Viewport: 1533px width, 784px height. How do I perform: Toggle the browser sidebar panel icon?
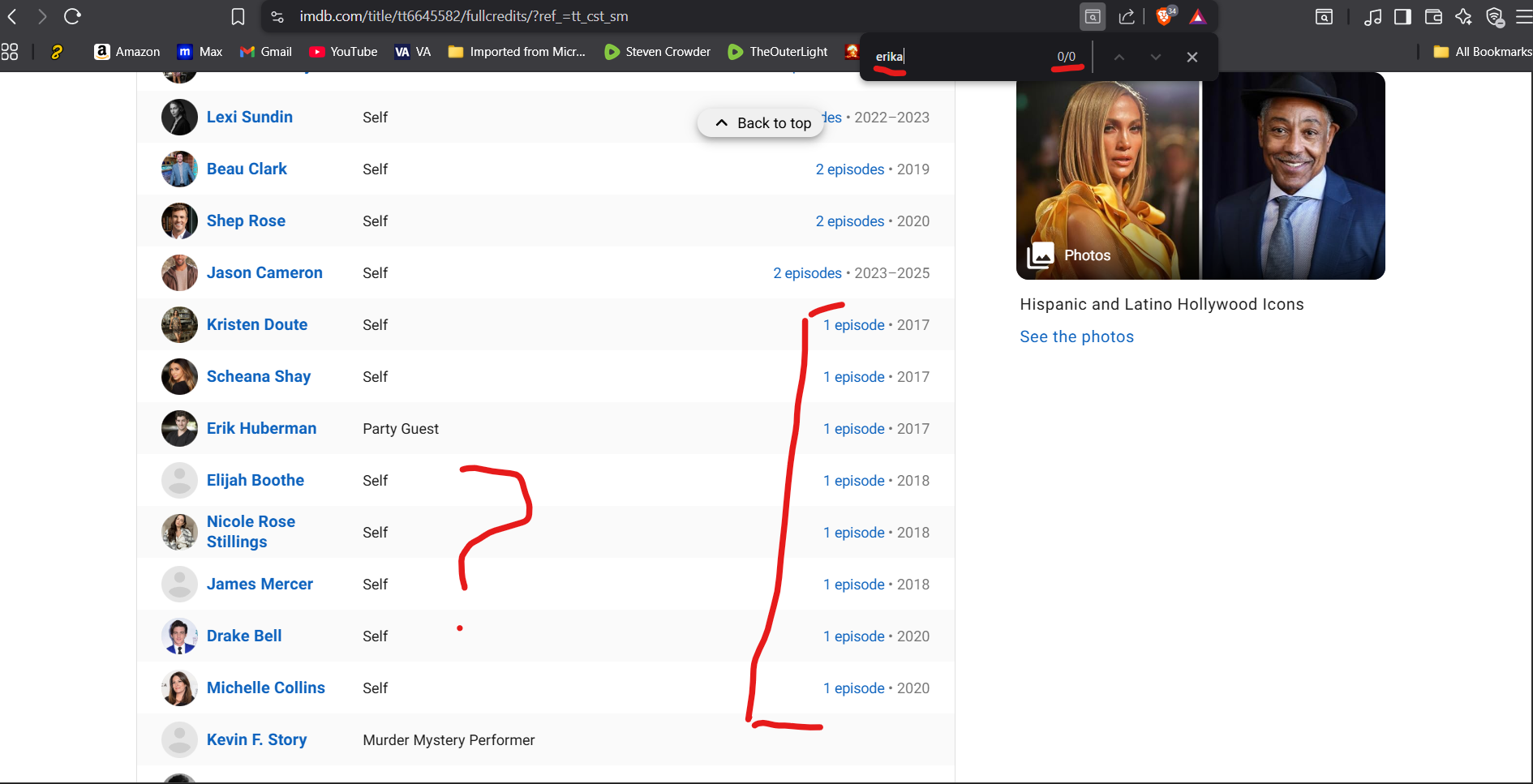(1402, 16)
